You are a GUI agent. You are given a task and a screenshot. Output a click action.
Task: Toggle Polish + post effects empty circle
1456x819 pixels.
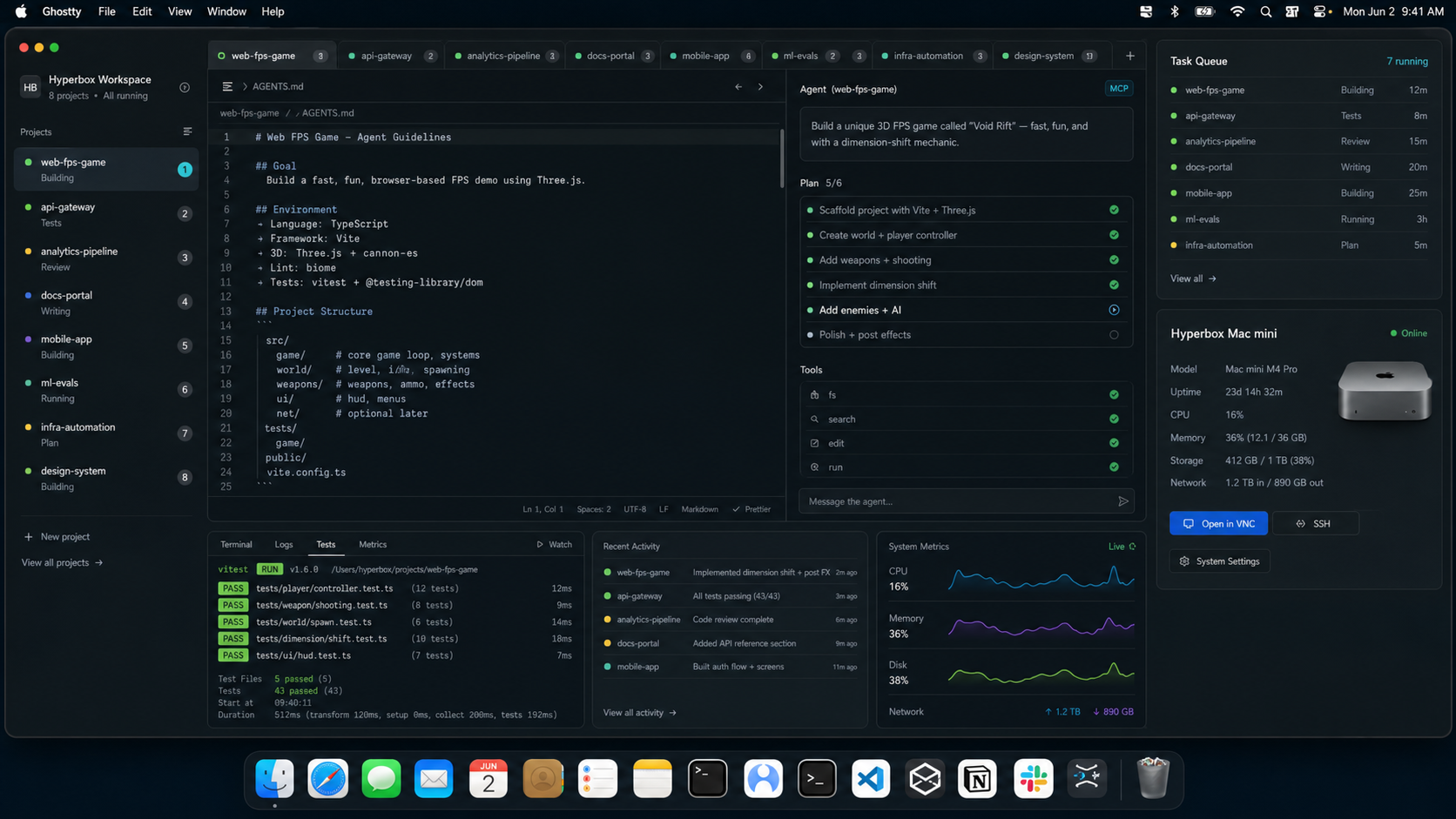(1114, 334)
